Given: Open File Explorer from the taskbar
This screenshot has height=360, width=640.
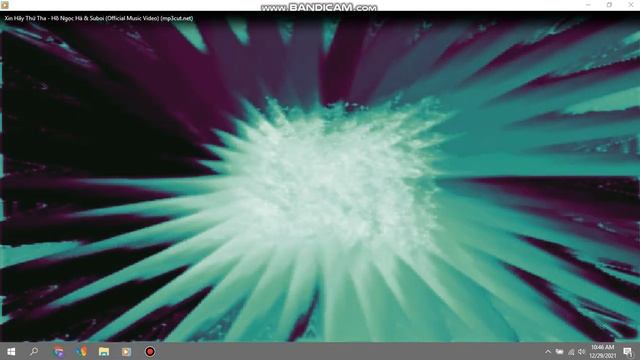Looking at the screenshot, I should 104,351.
